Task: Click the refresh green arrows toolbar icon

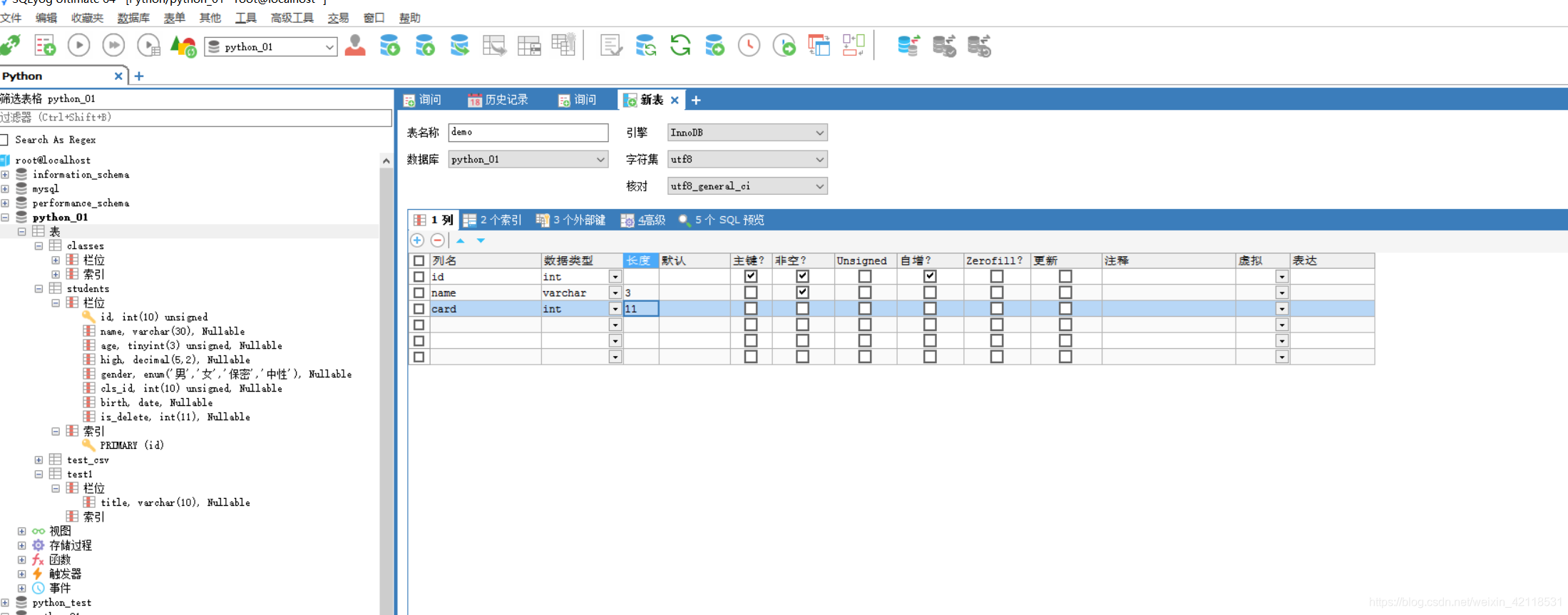Action: (680, 46)
